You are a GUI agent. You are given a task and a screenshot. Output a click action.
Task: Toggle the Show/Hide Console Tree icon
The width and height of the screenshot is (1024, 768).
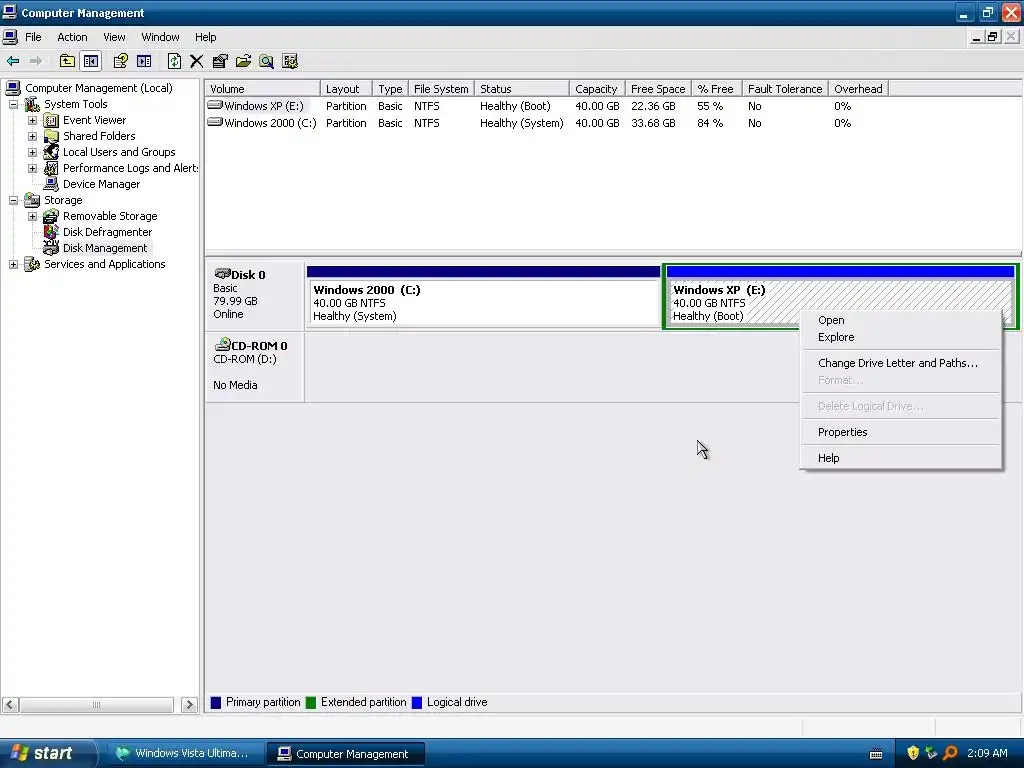click(91, 61)
